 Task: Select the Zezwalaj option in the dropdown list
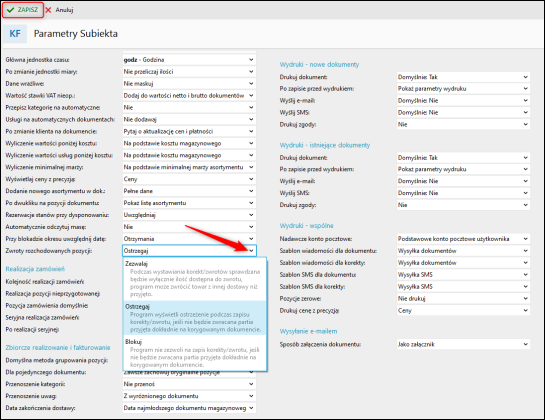[x=195, y=279]
